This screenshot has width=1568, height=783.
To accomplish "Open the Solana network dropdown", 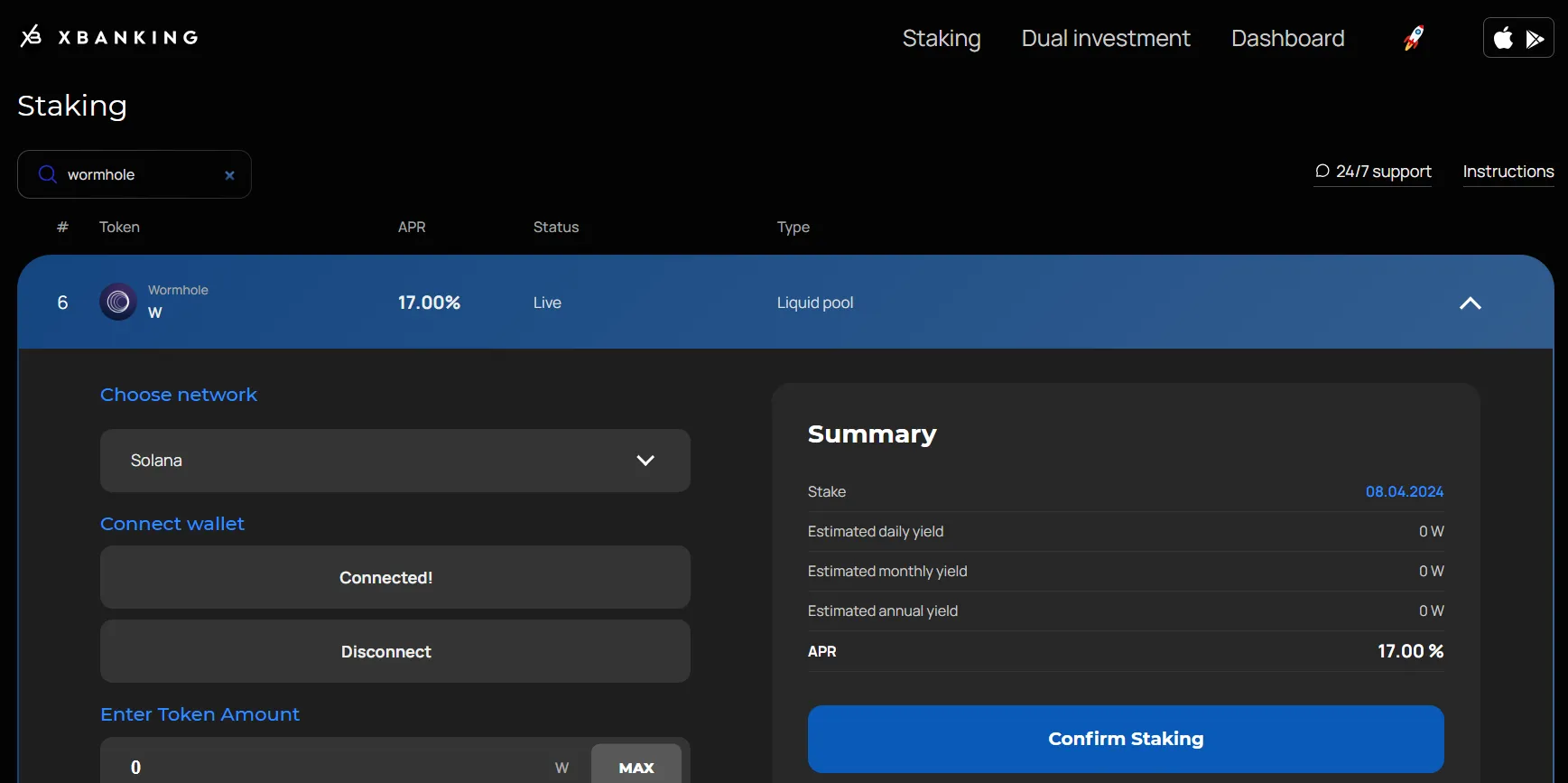I will [x=395, y=461].
